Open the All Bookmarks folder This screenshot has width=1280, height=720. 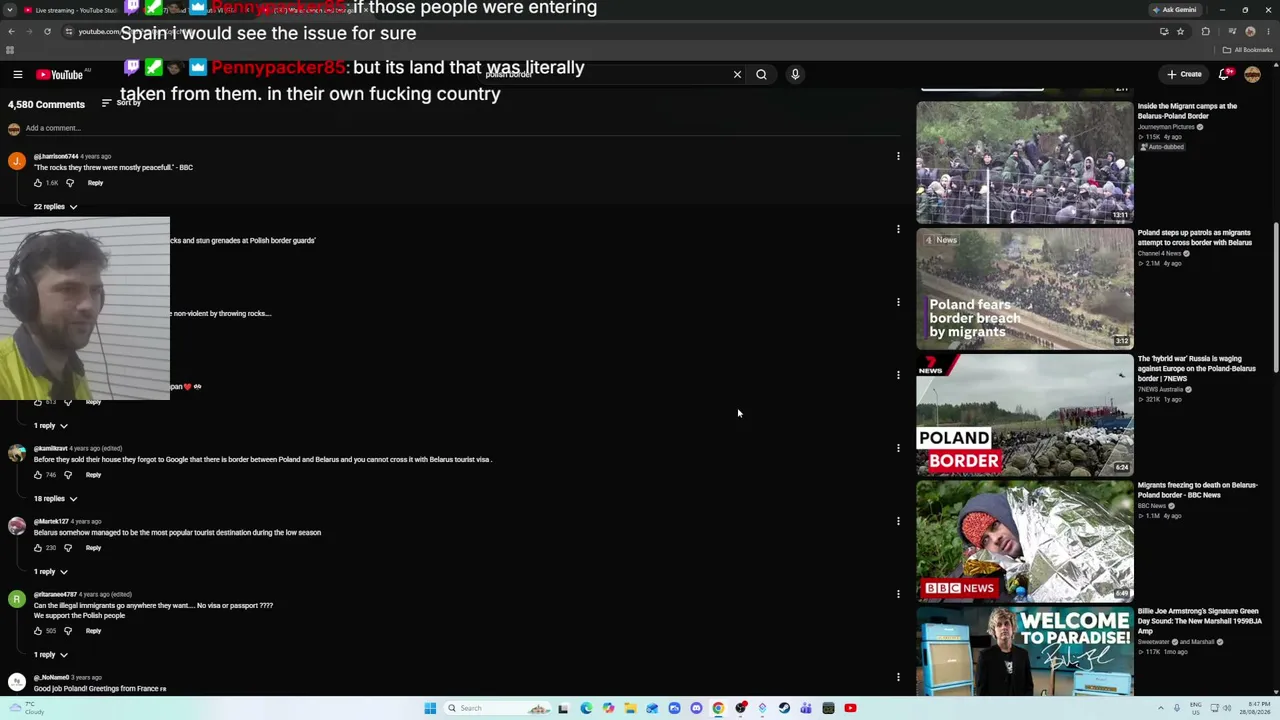pyautogui.click(x=1247, y=50)
